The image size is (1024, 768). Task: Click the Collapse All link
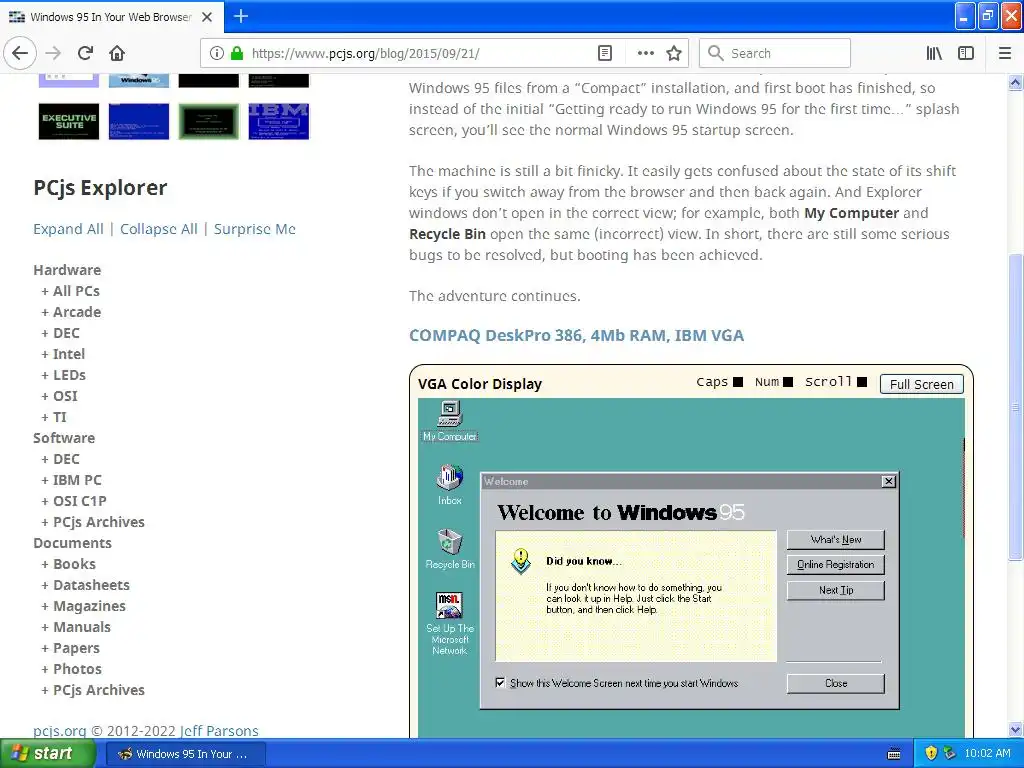(x=159, y=229)
